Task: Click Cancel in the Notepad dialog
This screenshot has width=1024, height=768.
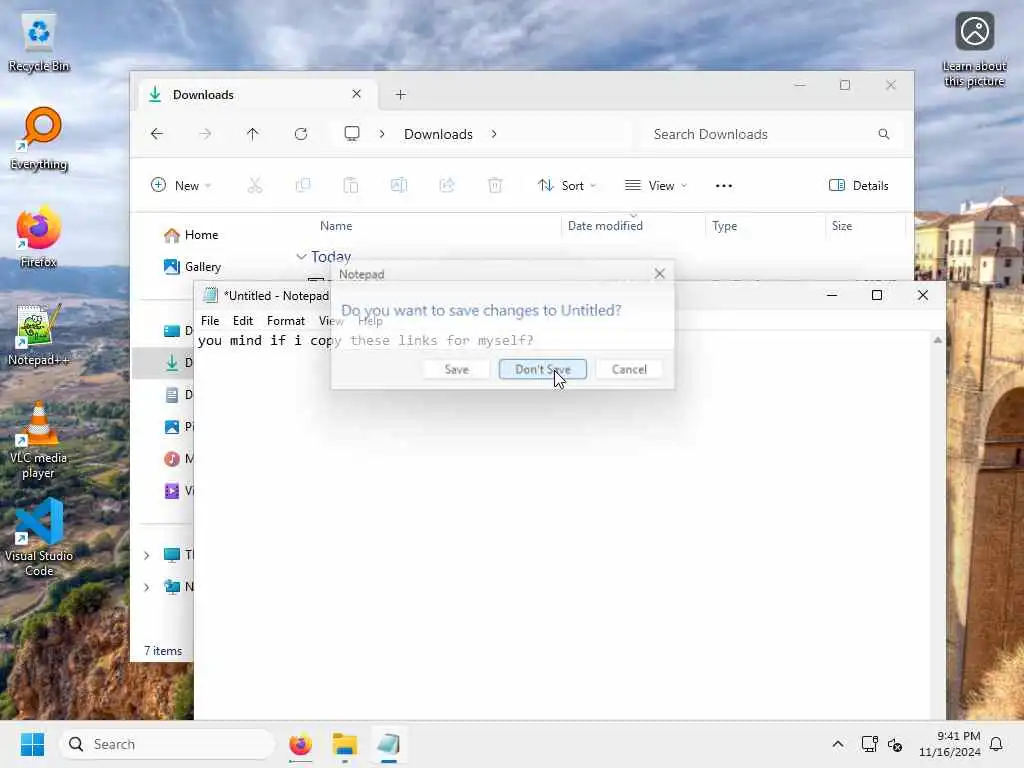Action: (x=629, y=369)
